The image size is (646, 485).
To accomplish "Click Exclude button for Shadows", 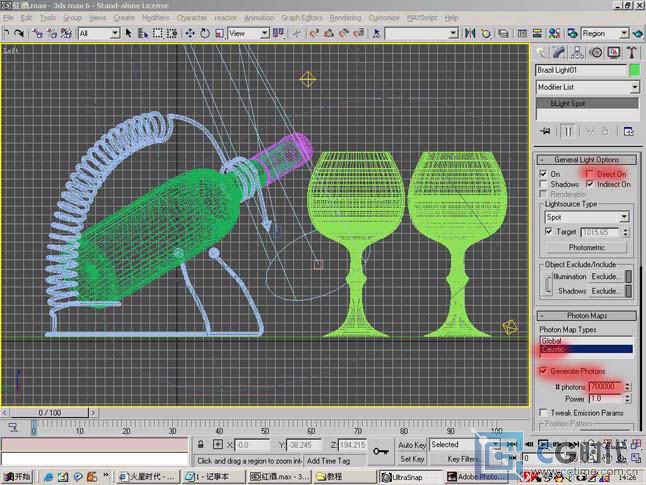I will coord(606,291).
